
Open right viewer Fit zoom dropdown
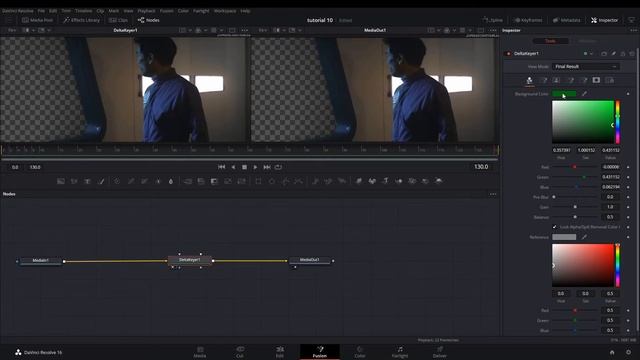click(263, 30)
